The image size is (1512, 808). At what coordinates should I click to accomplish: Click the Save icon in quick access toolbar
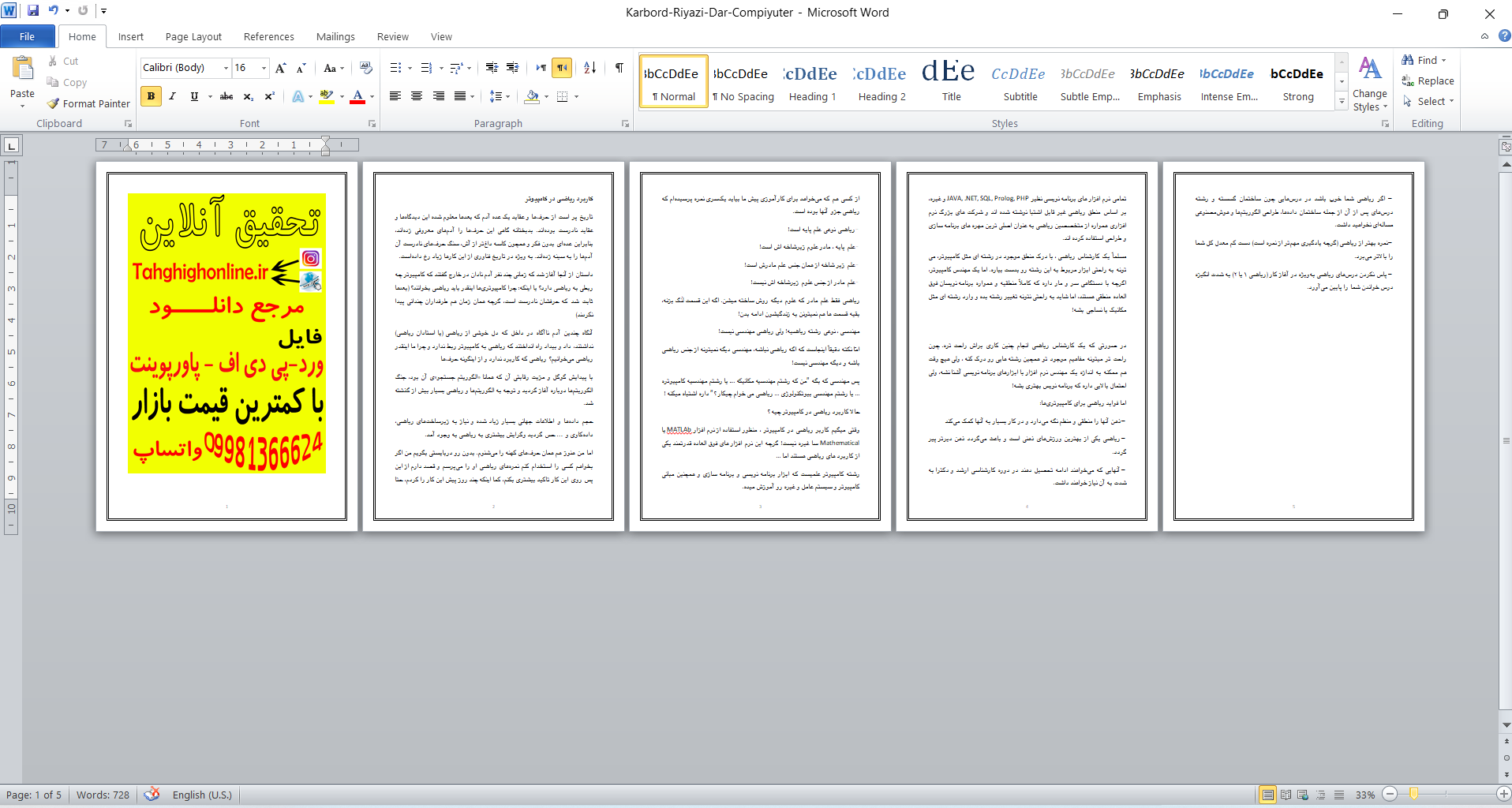pos(33,11)
